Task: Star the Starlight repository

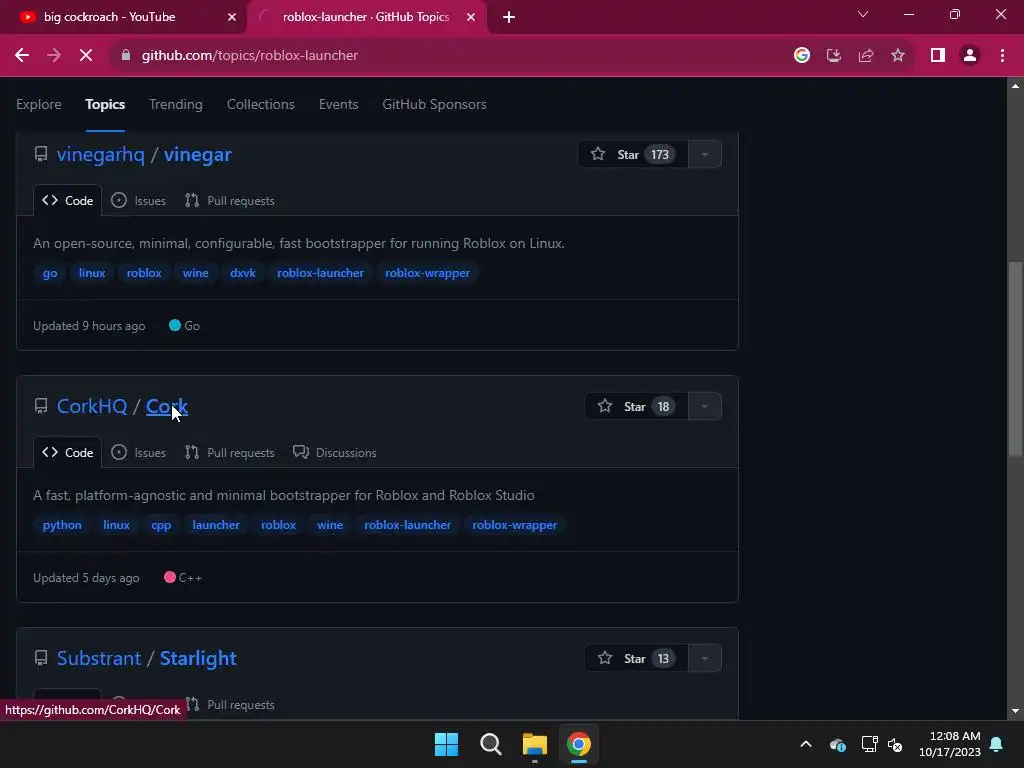Action: (636, 659)
